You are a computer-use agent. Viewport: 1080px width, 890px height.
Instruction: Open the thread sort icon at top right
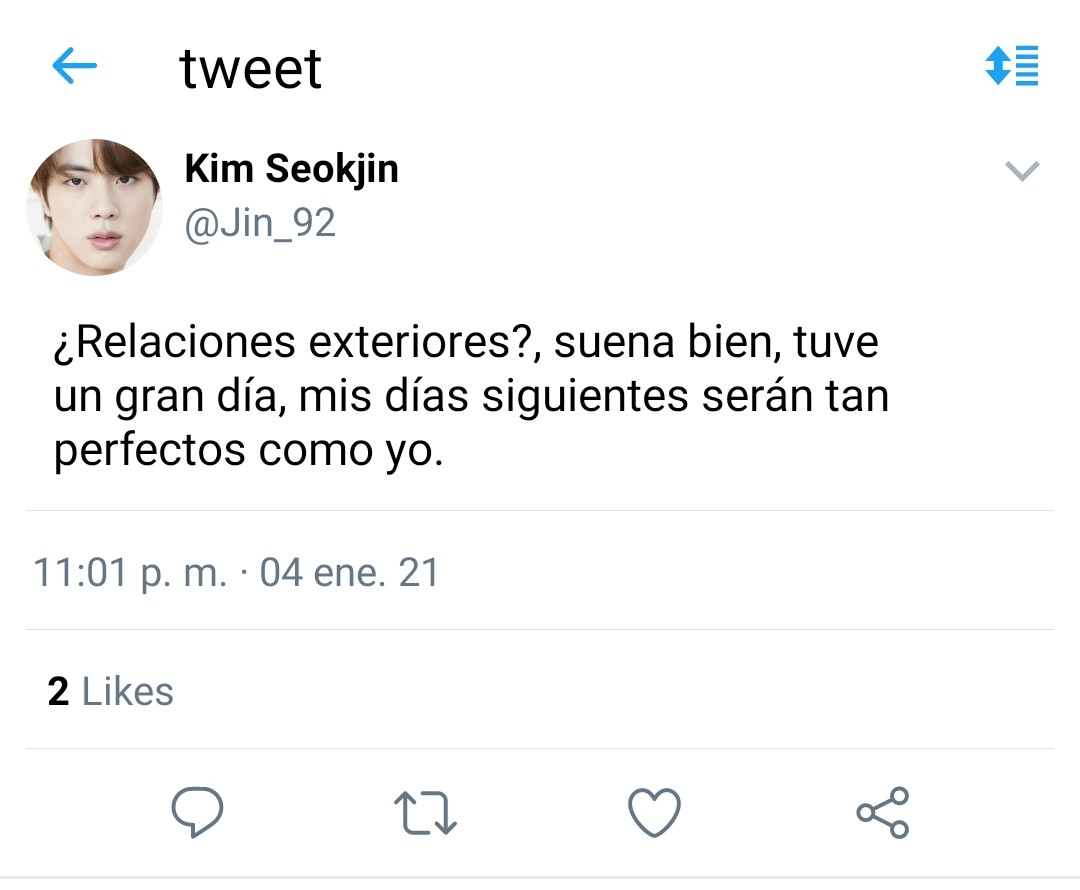1012,66
